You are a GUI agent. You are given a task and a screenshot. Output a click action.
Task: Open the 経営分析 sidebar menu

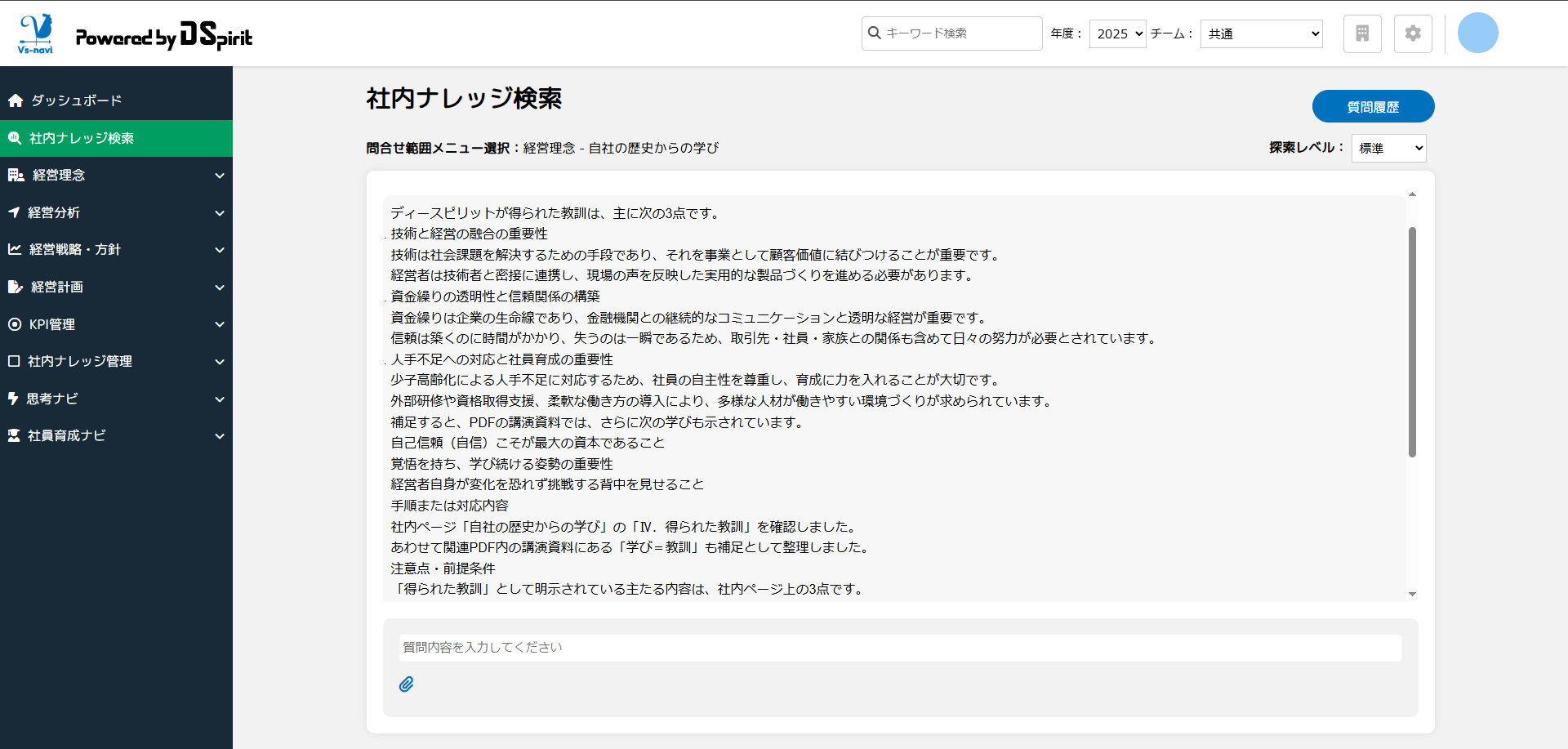tap(116, 212)
